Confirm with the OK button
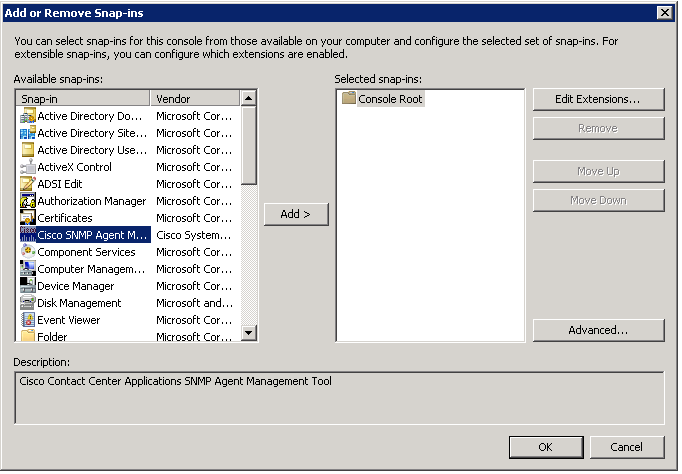This screenshot has width=682, height=474. tap(546, 447)
